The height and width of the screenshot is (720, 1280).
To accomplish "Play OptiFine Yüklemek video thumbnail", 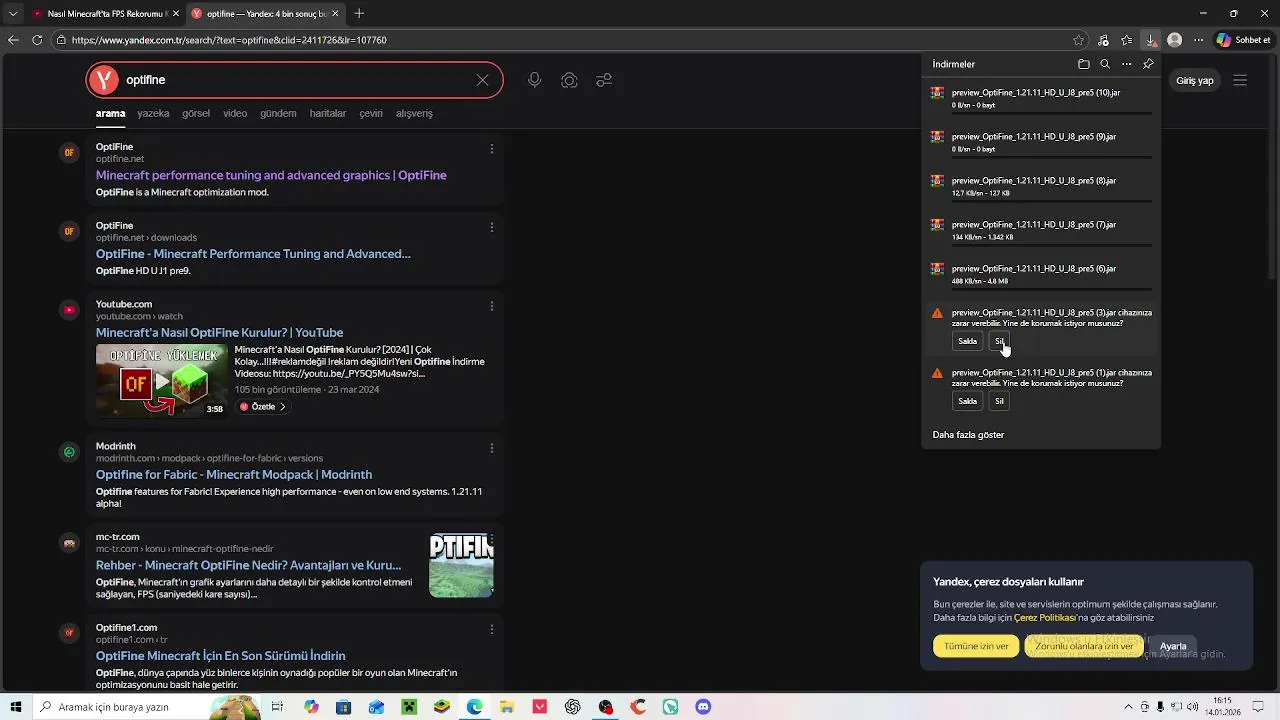I will (x=162, y=380).
